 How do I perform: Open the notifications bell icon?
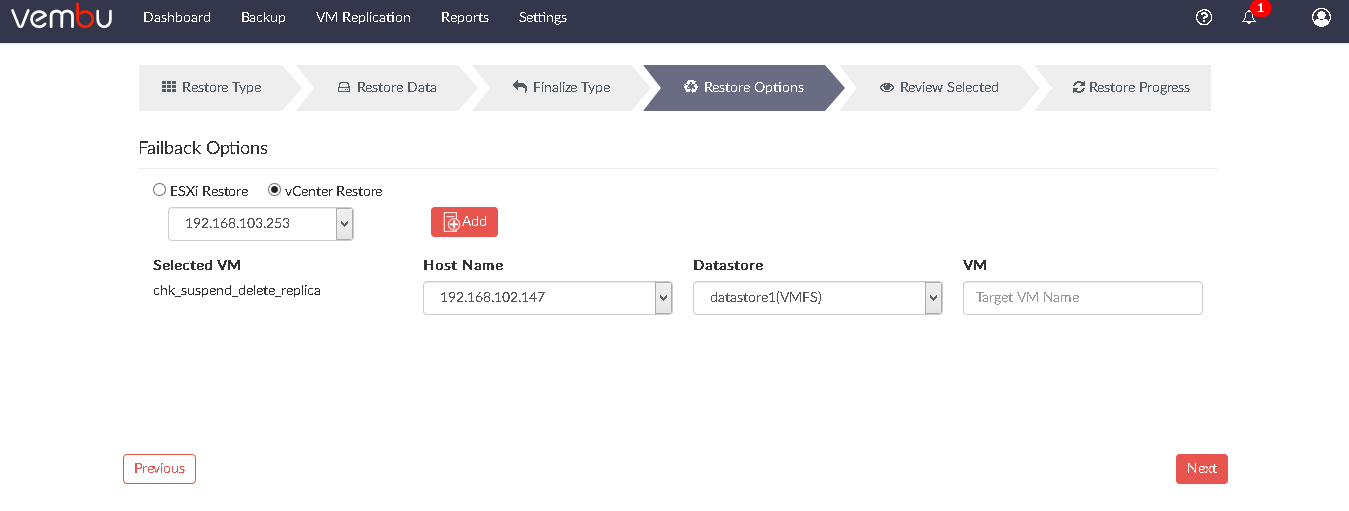pyautogui.click(x=1249, y=17)
